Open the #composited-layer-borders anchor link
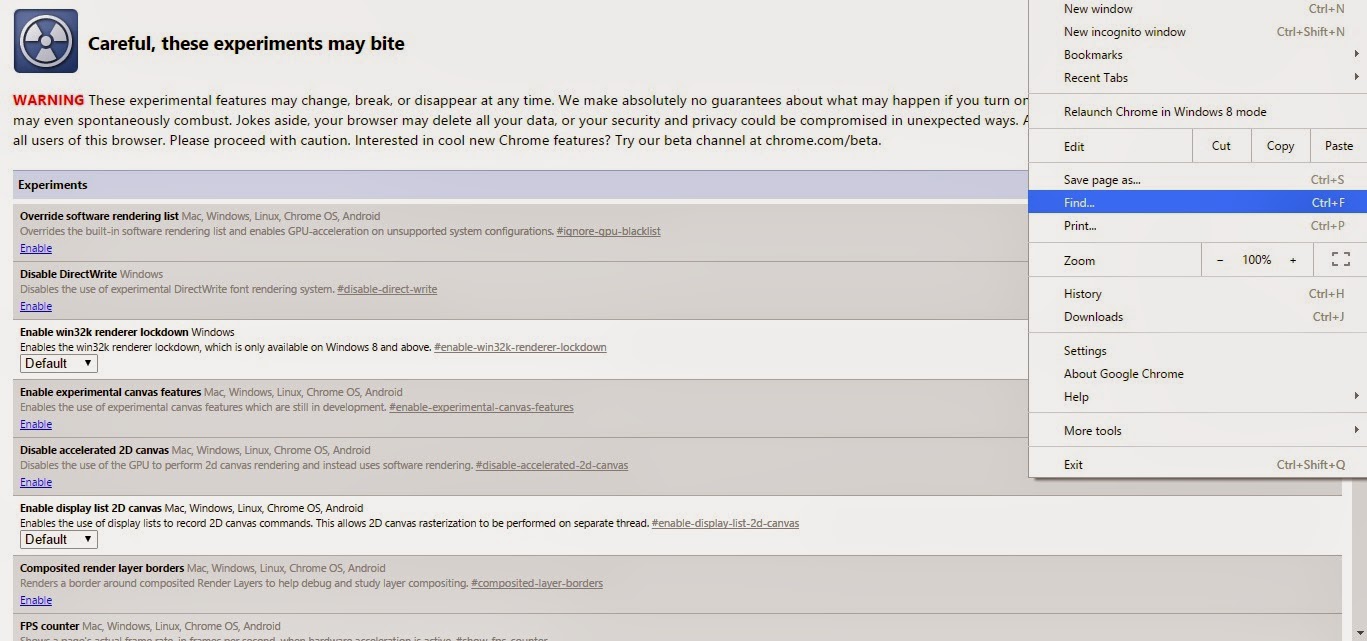The width and height of the screenshot is (1367, 641). 537,583
